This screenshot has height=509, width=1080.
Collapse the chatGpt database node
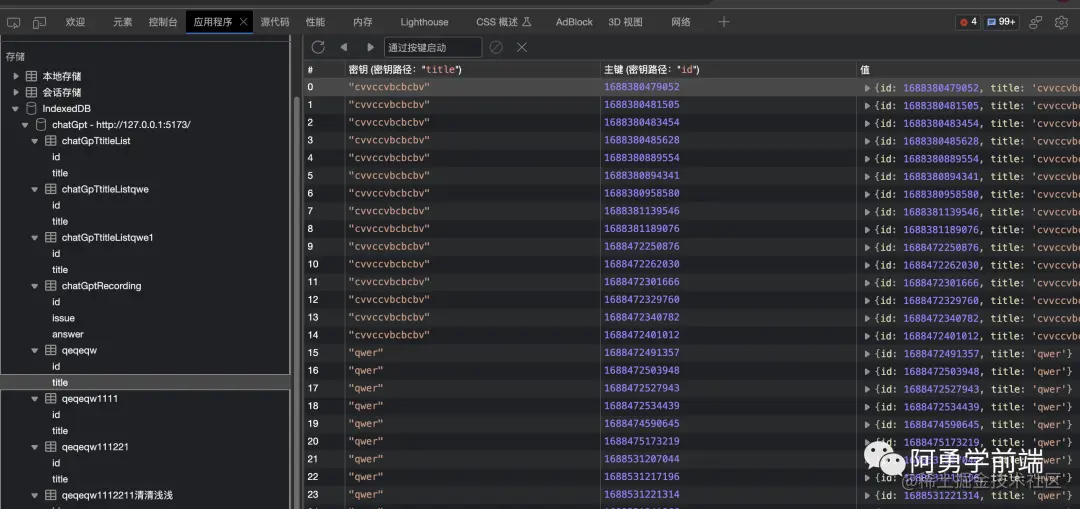point(25,125)
